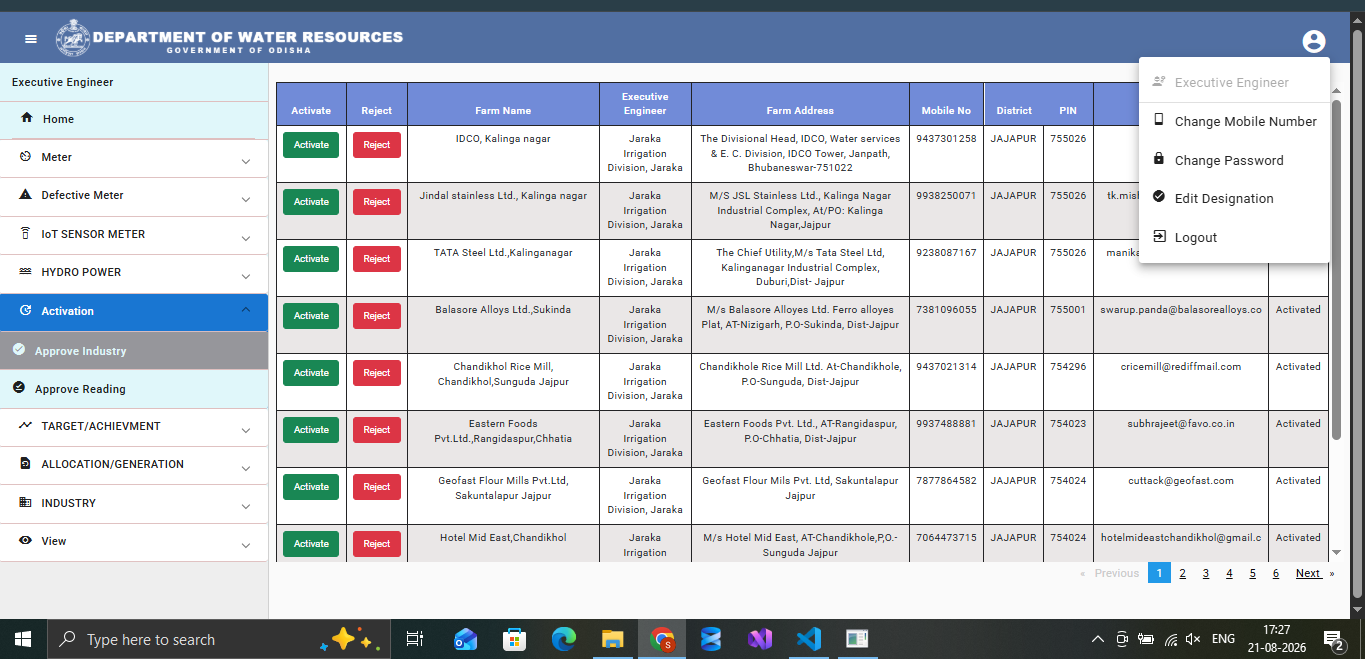Click mobile number 9437301258
This screenshot has width=1365, height=659.
(x=946, y=139)
